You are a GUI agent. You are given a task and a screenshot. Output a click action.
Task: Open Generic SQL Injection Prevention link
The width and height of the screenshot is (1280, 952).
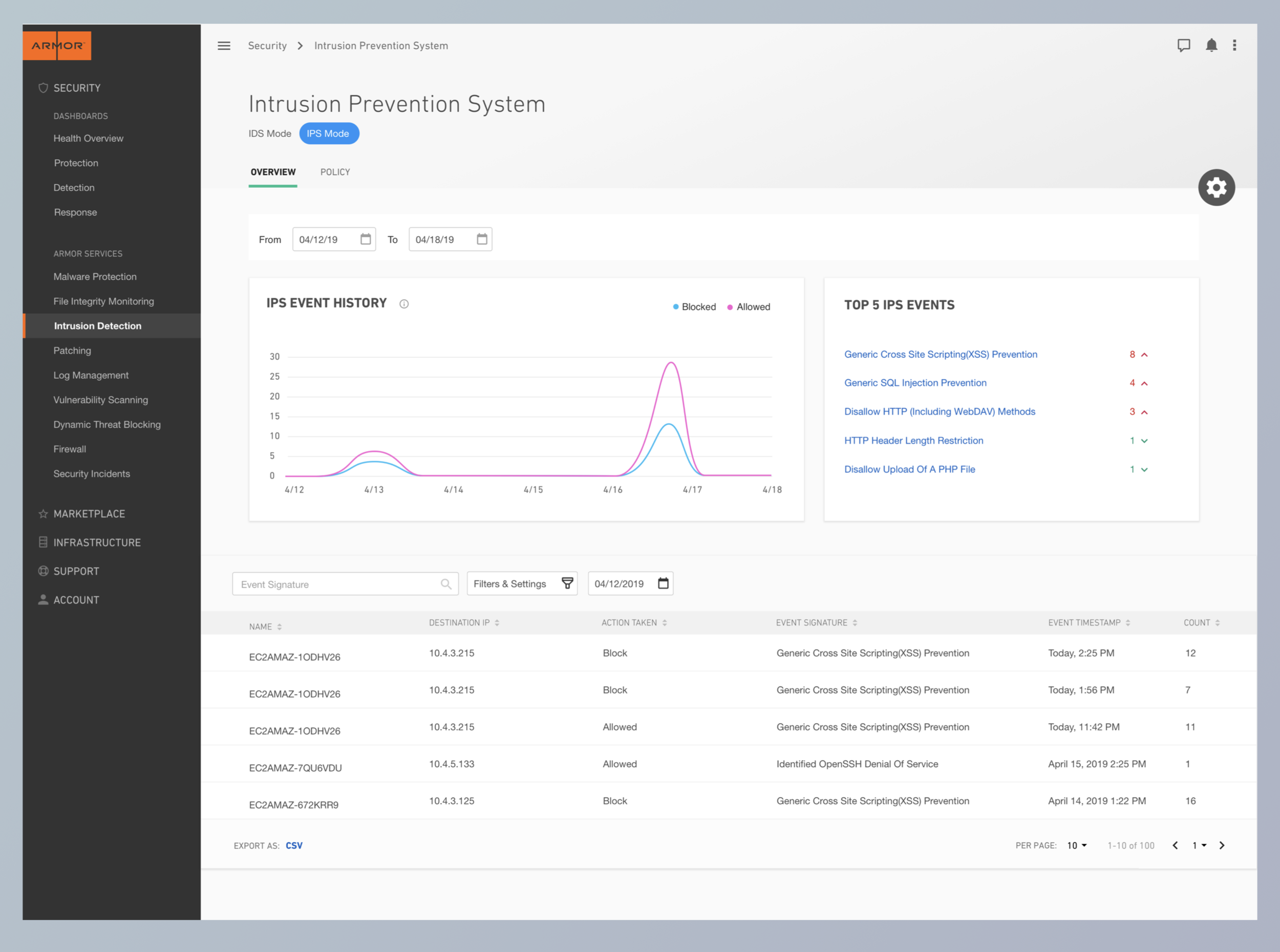(914, 383)
